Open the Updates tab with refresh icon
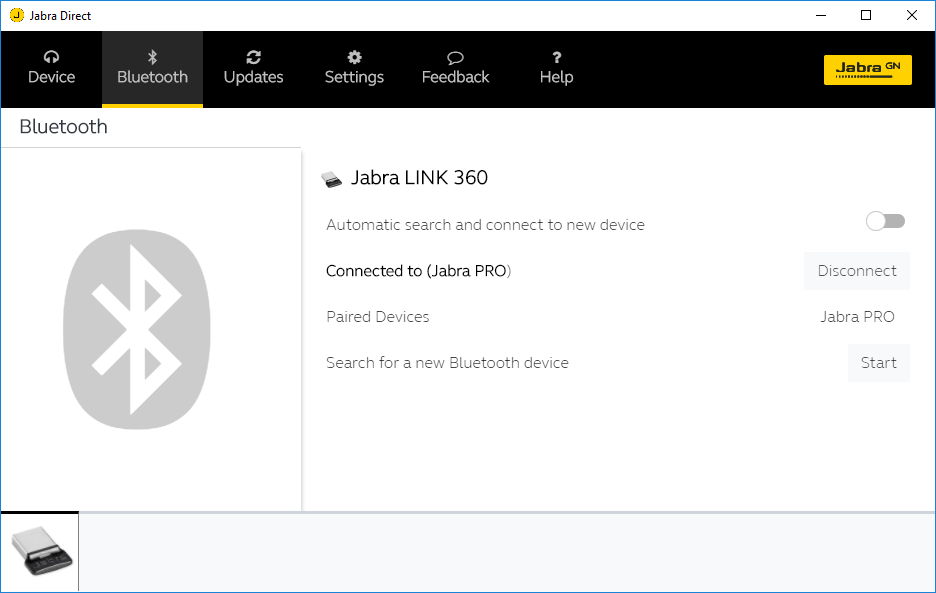This screenshot has height=593, width=936. [253, 68]
